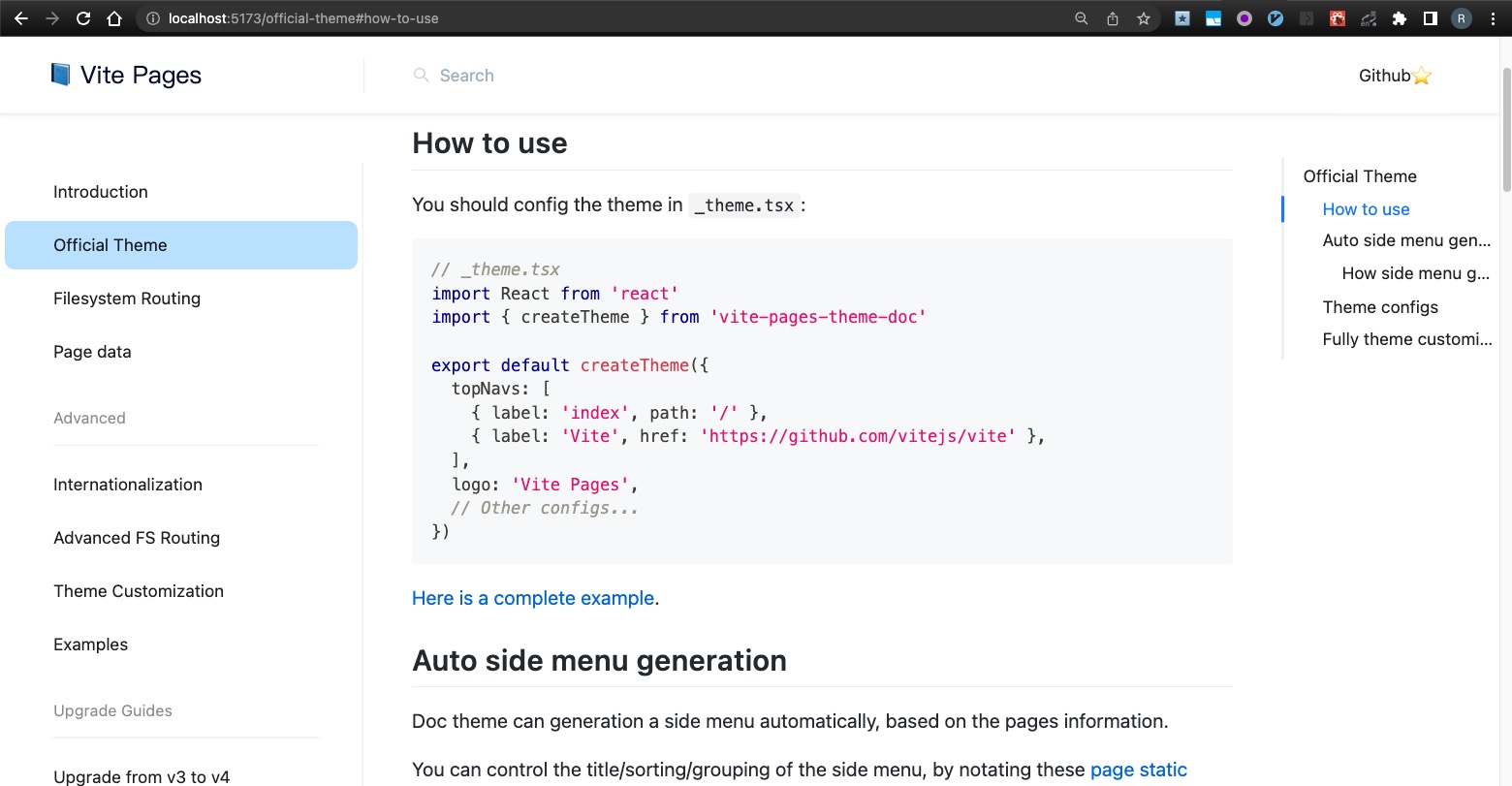Jump to Official Theme in outline
Viewport: 1512px width, 786px height.
coord(1360,176)
